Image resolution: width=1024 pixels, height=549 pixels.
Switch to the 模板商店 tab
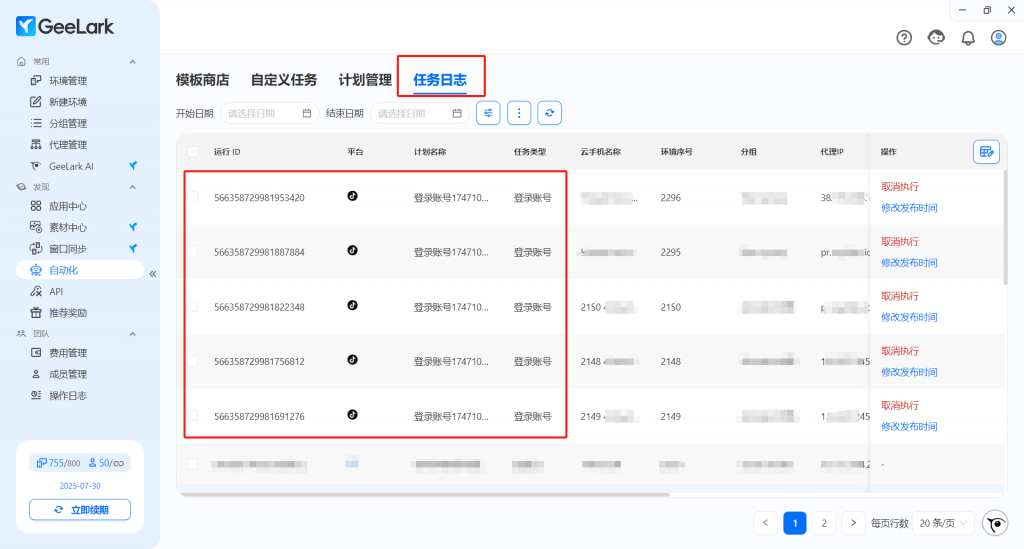click(202, 80)
